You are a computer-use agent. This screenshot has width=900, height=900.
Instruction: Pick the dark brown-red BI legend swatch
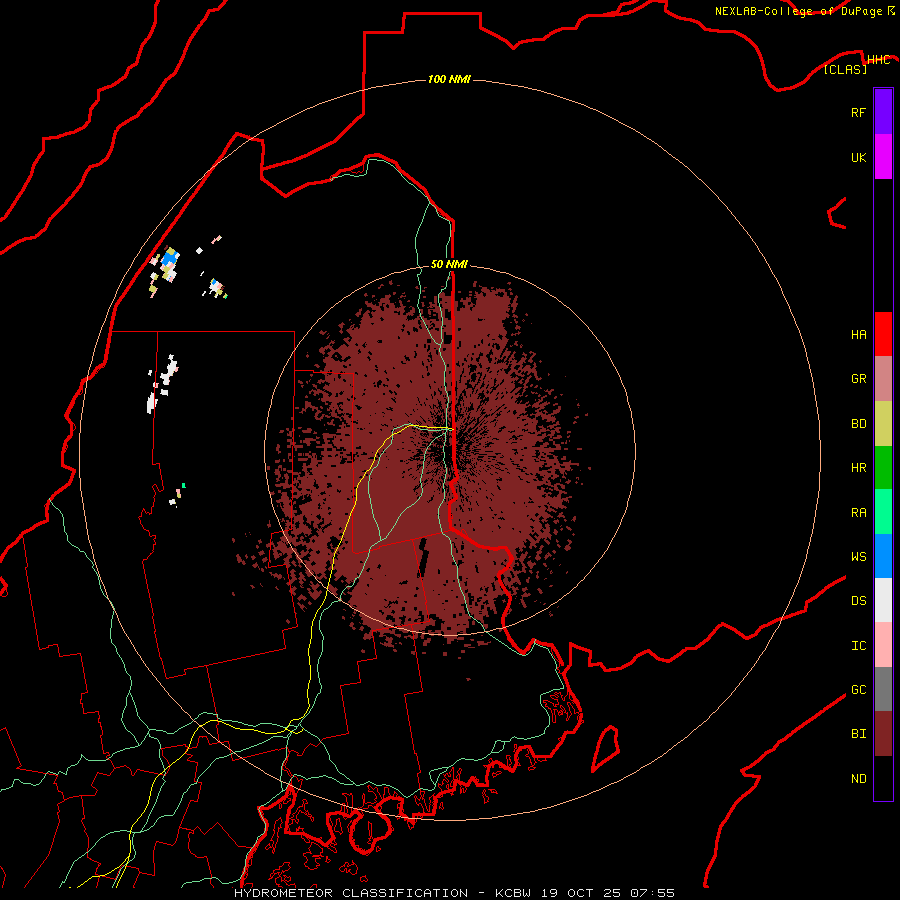(x=883, y=734)
